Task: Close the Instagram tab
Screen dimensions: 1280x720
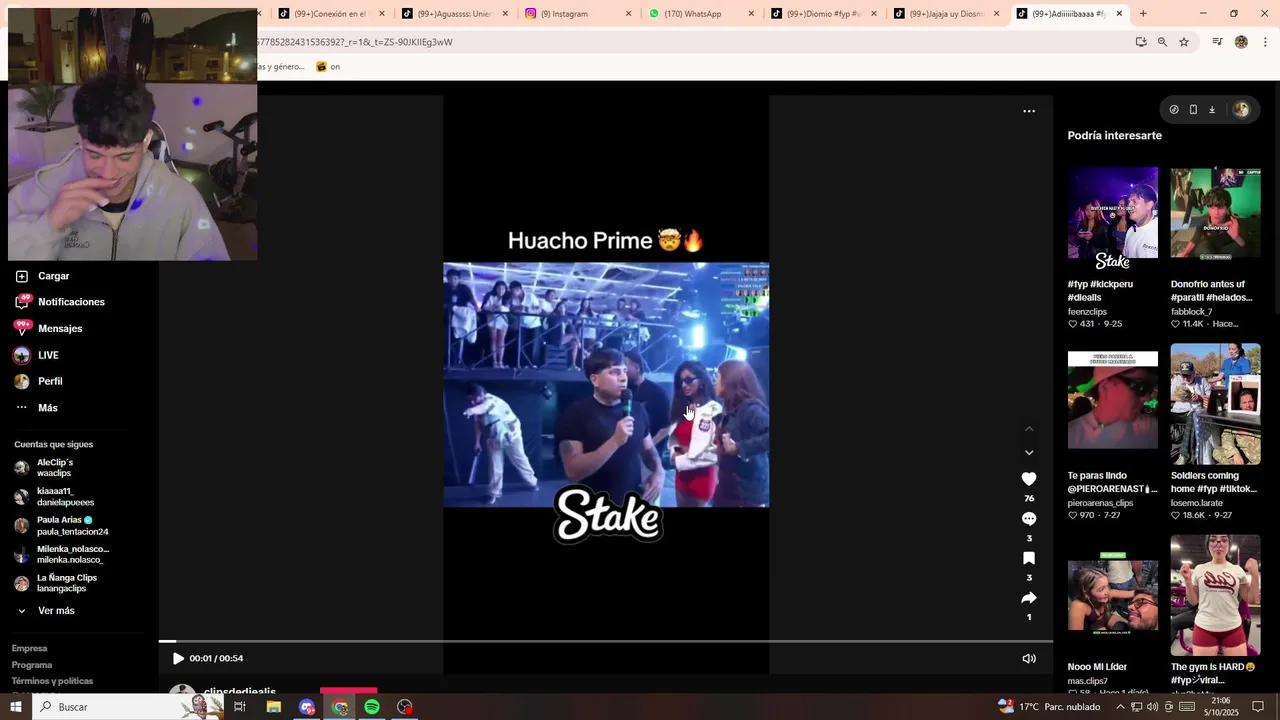Action: pyautogui.click(x=628, y=14)
